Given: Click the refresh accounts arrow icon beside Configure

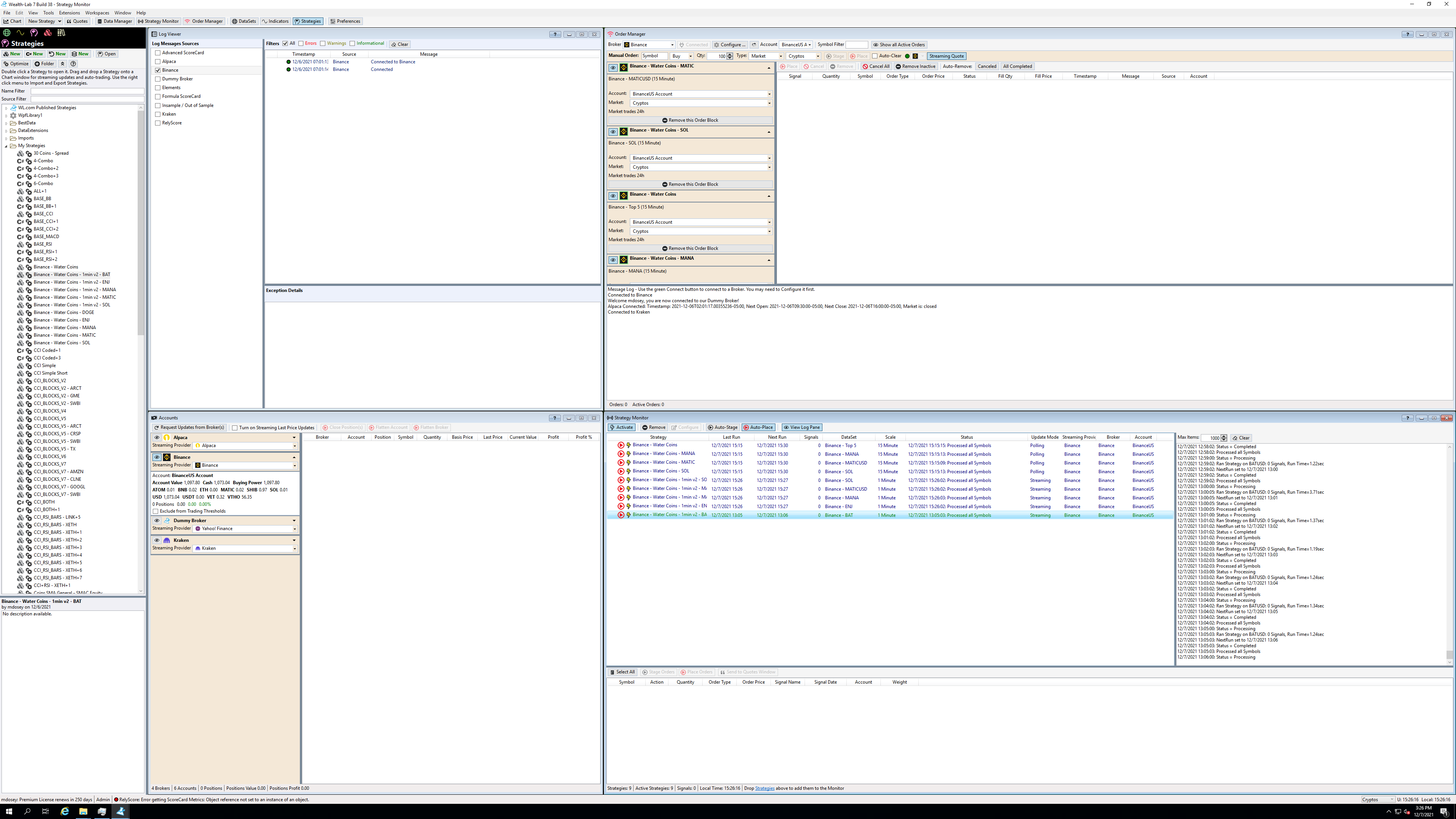Looking at the screenshot, I should point(753,45).
